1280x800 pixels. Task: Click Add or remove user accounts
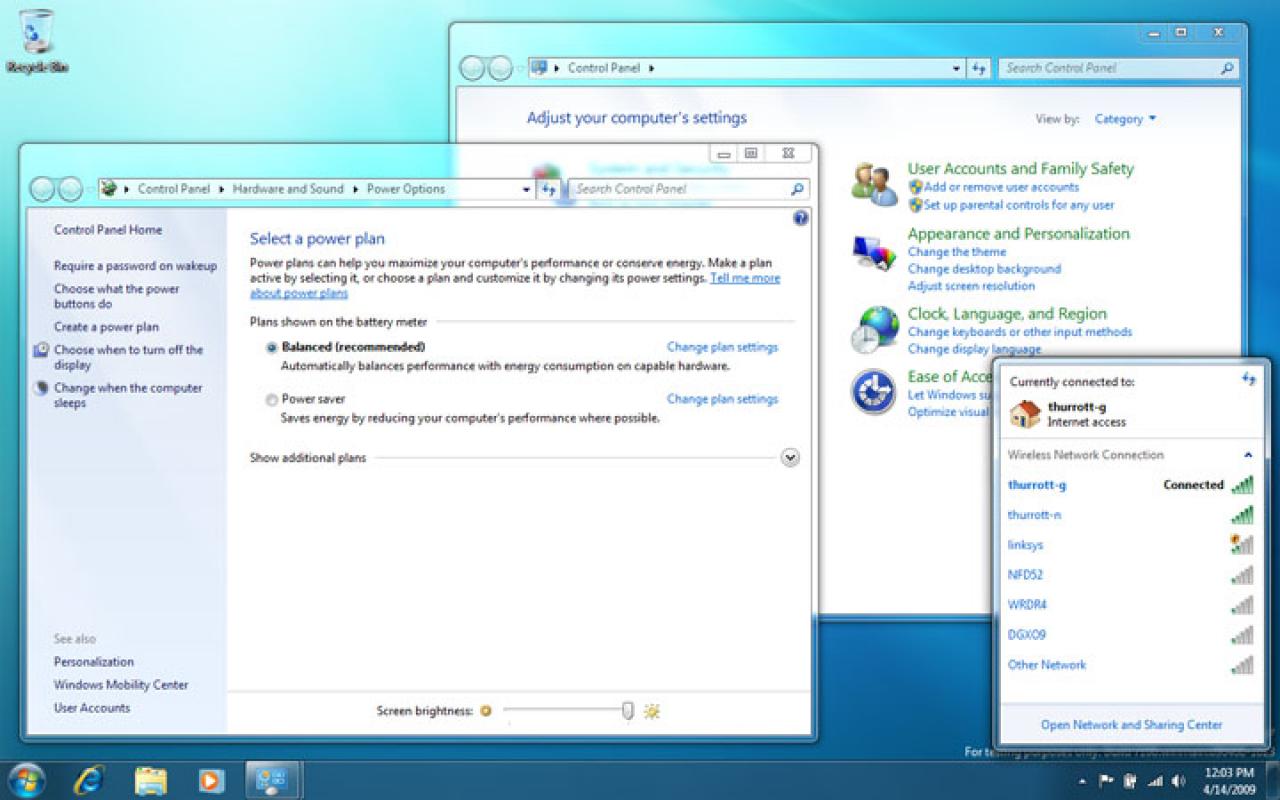(x=1001, y=187)
